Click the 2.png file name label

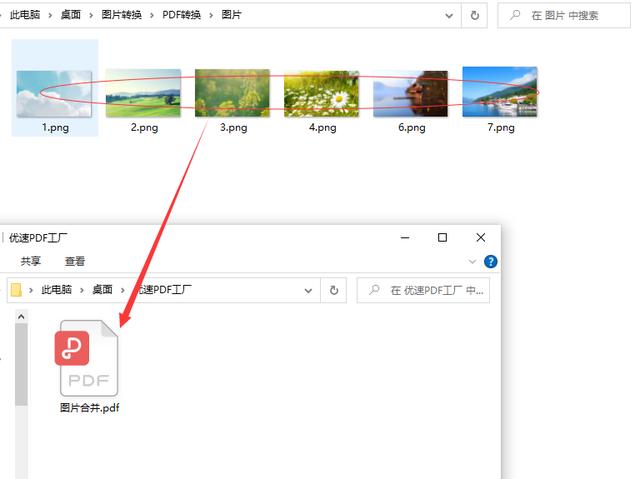coord(144,128)
